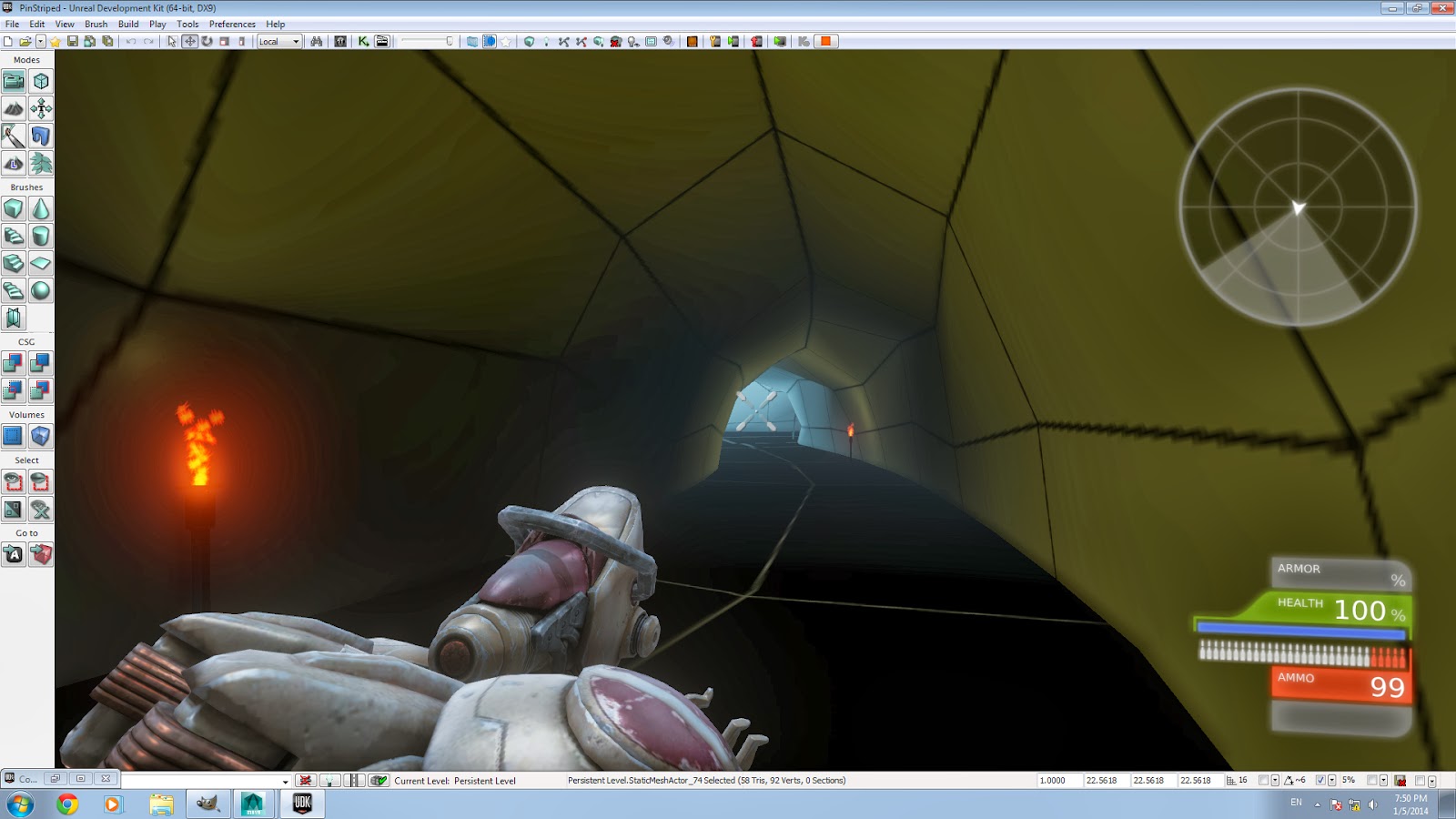Open Maya from the taskbar

[x=253, y=804]
